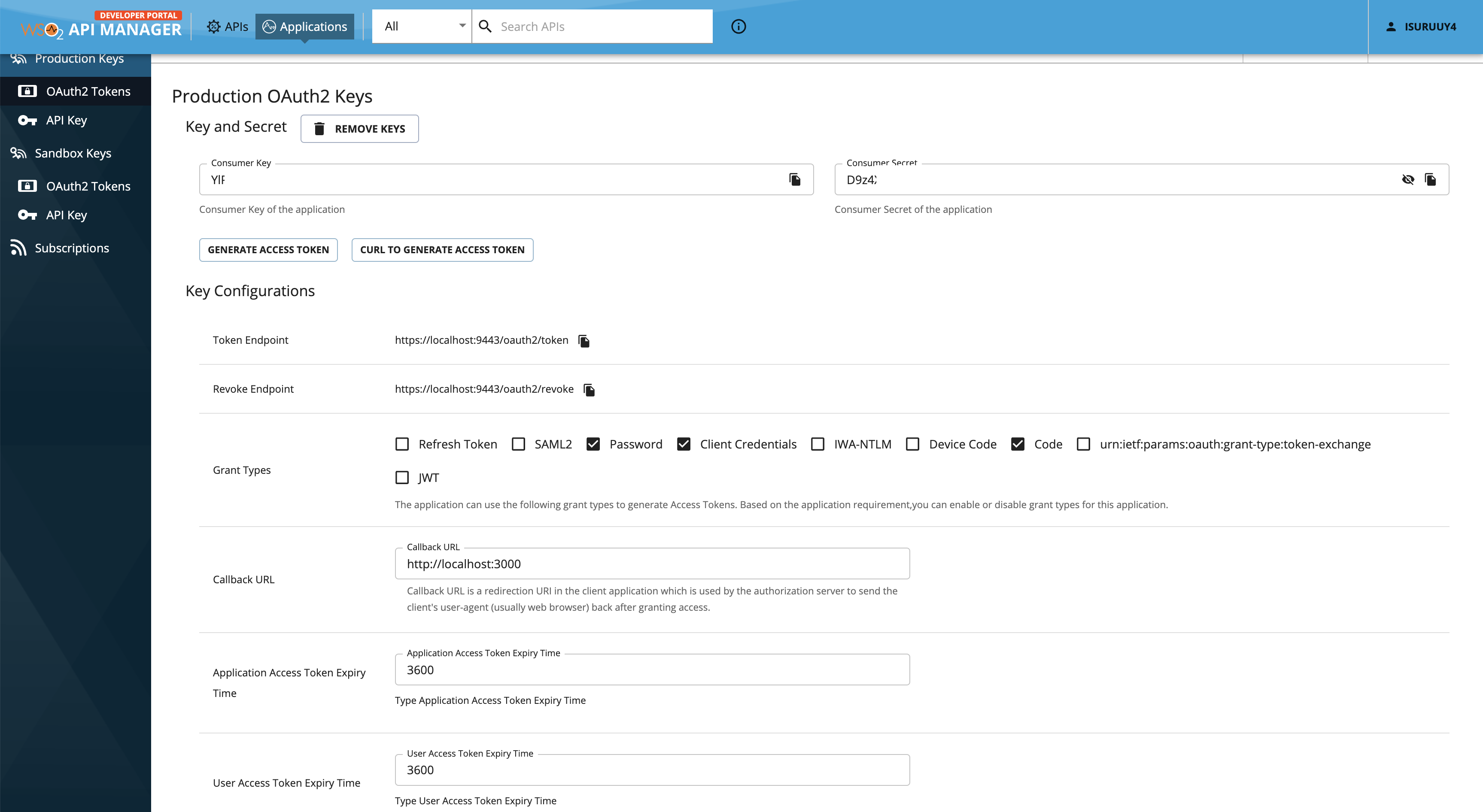Click the user avatar icon

1391,27
